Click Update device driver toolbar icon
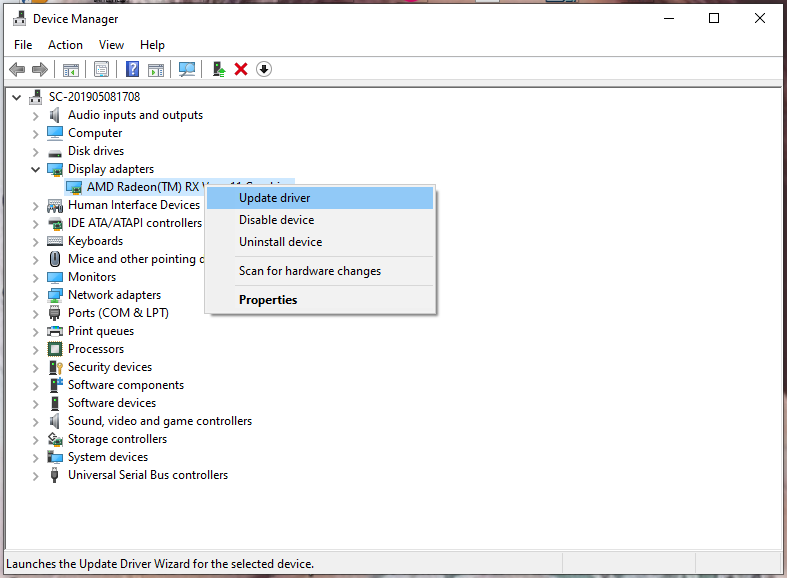The height and width of the screenshot is (578, 787). (219, 69)
